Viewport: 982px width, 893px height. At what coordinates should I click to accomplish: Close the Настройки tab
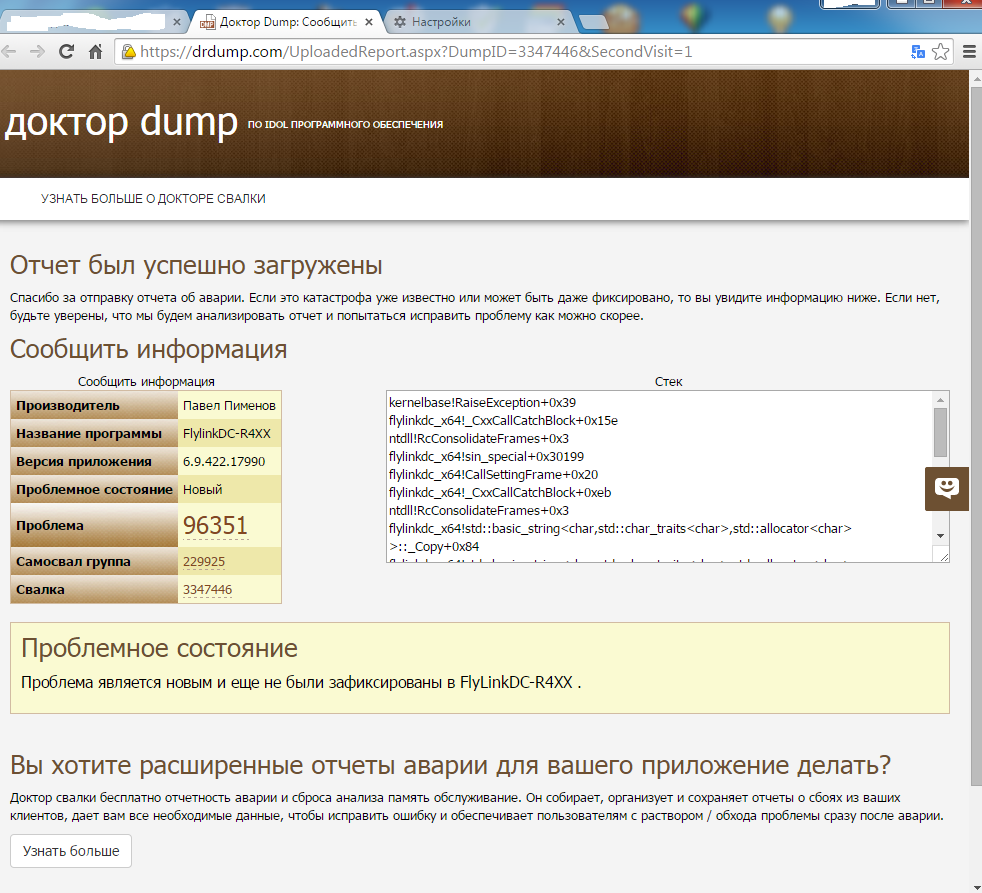coord(561,22)
